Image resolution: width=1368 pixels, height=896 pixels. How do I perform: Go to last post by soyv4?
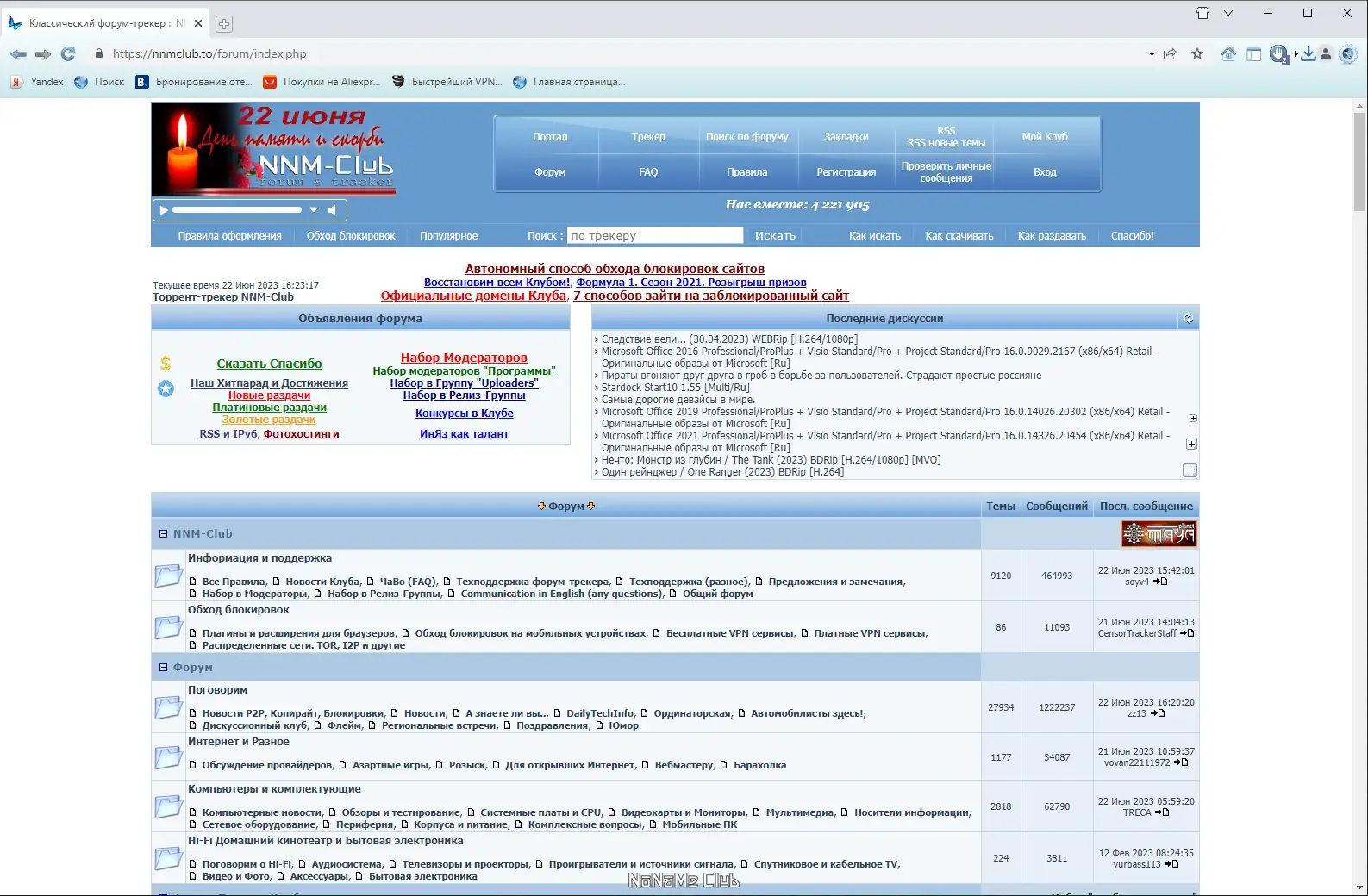[1160, 582]
